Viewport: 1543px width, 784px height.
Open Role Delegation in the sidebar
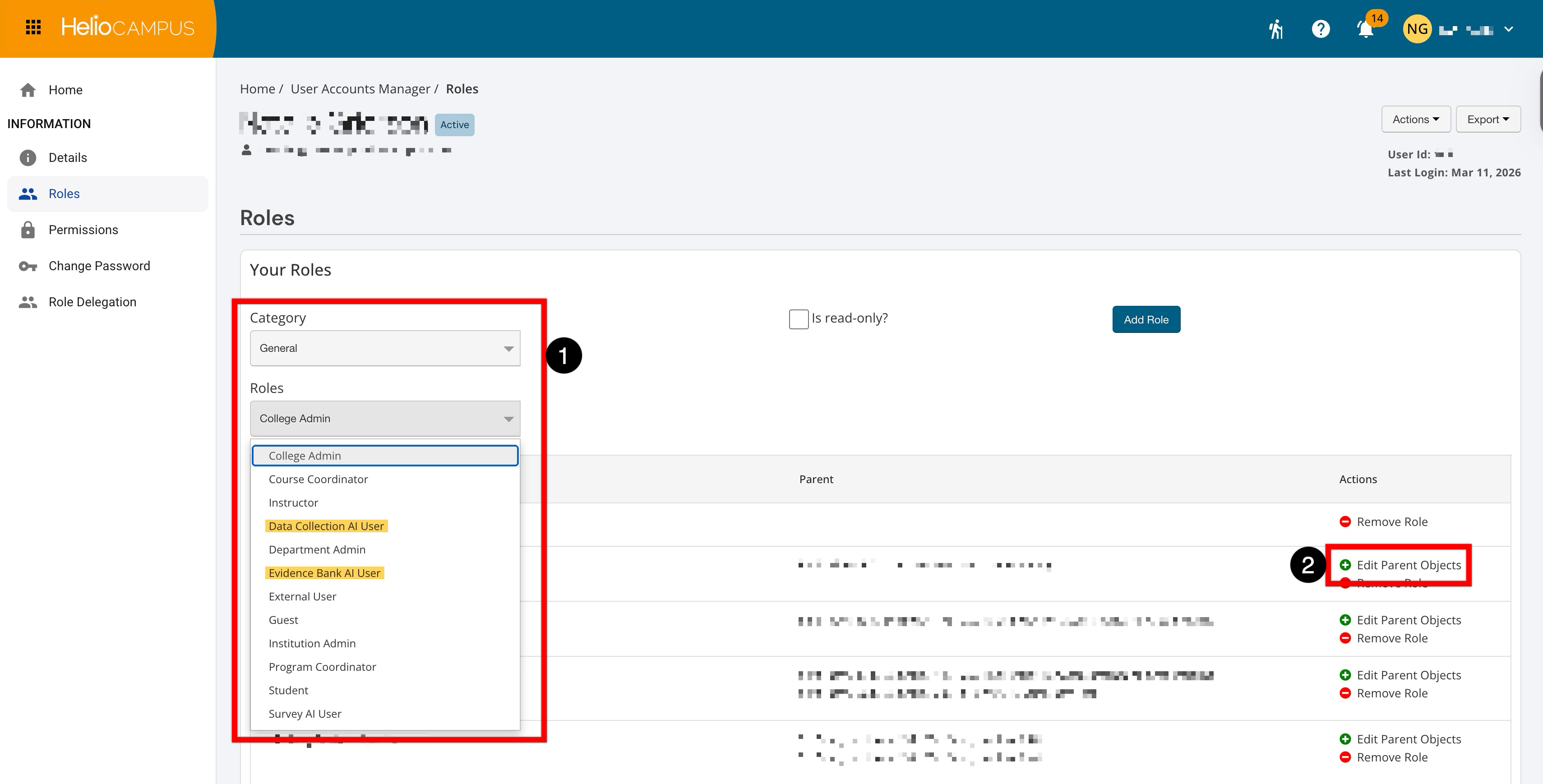click(92, 302)
